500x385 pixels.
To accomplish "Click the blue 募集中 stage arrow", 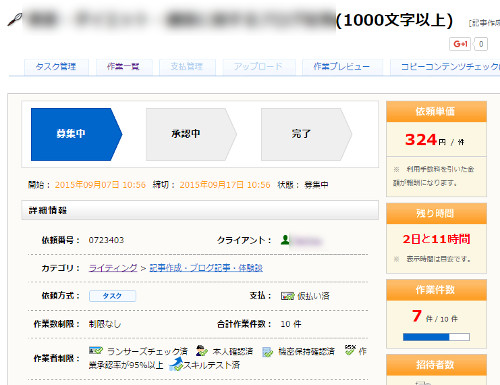I will [x=76, y=134].
